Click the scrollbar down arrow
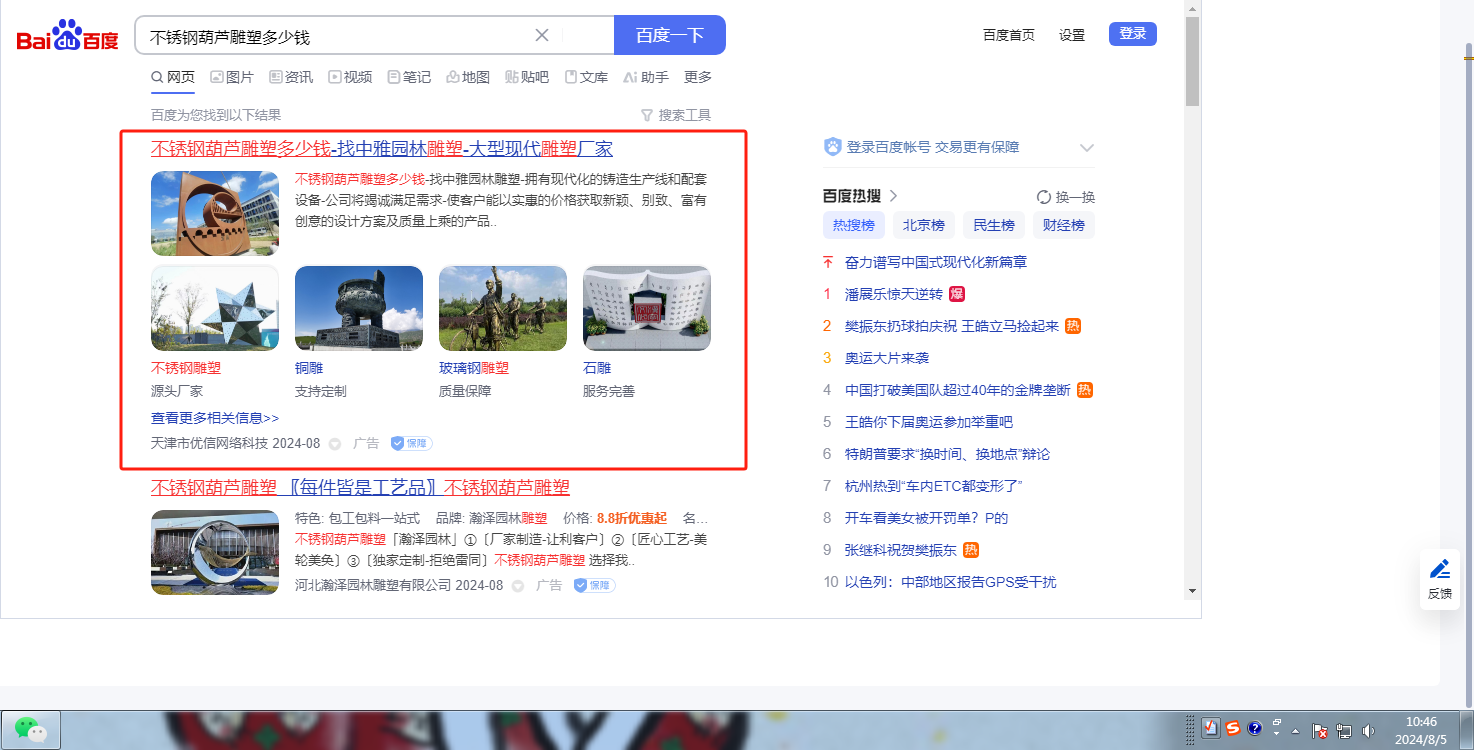Image resolution: width=1474 pixels, height=750 pixels. 1192,592
